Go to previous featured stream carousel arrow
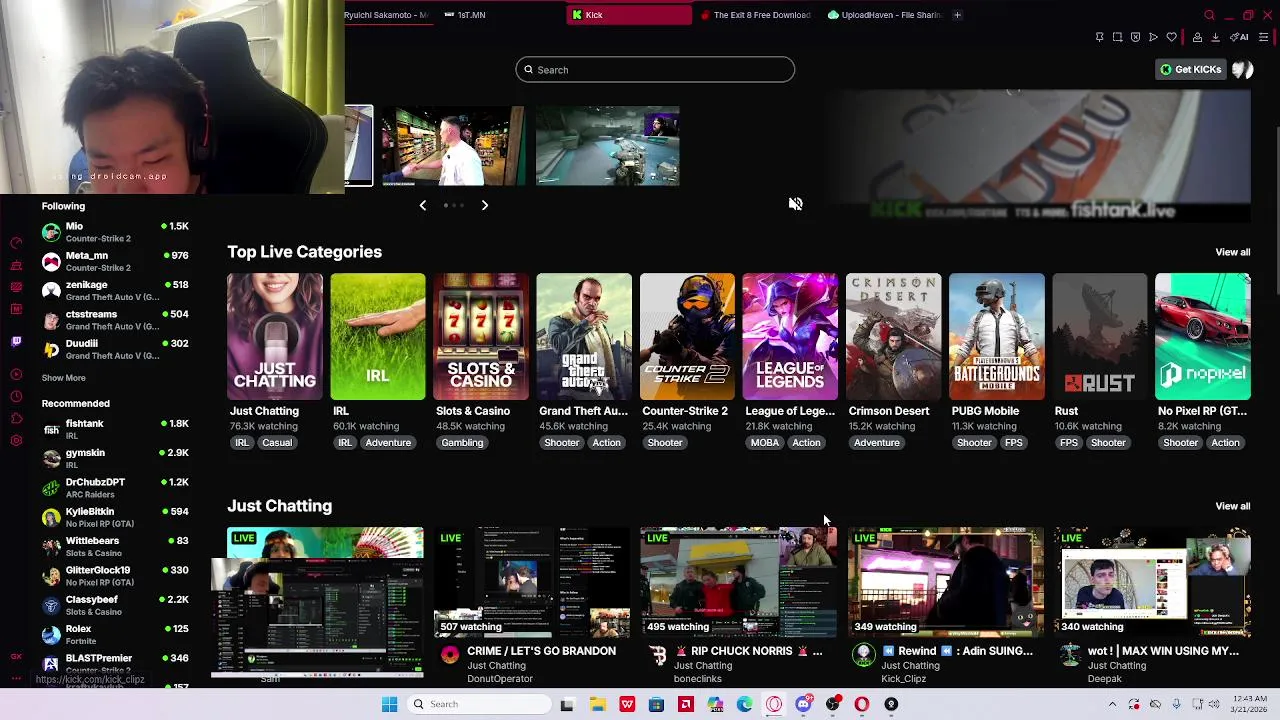1280x720 pixels. 422,205
